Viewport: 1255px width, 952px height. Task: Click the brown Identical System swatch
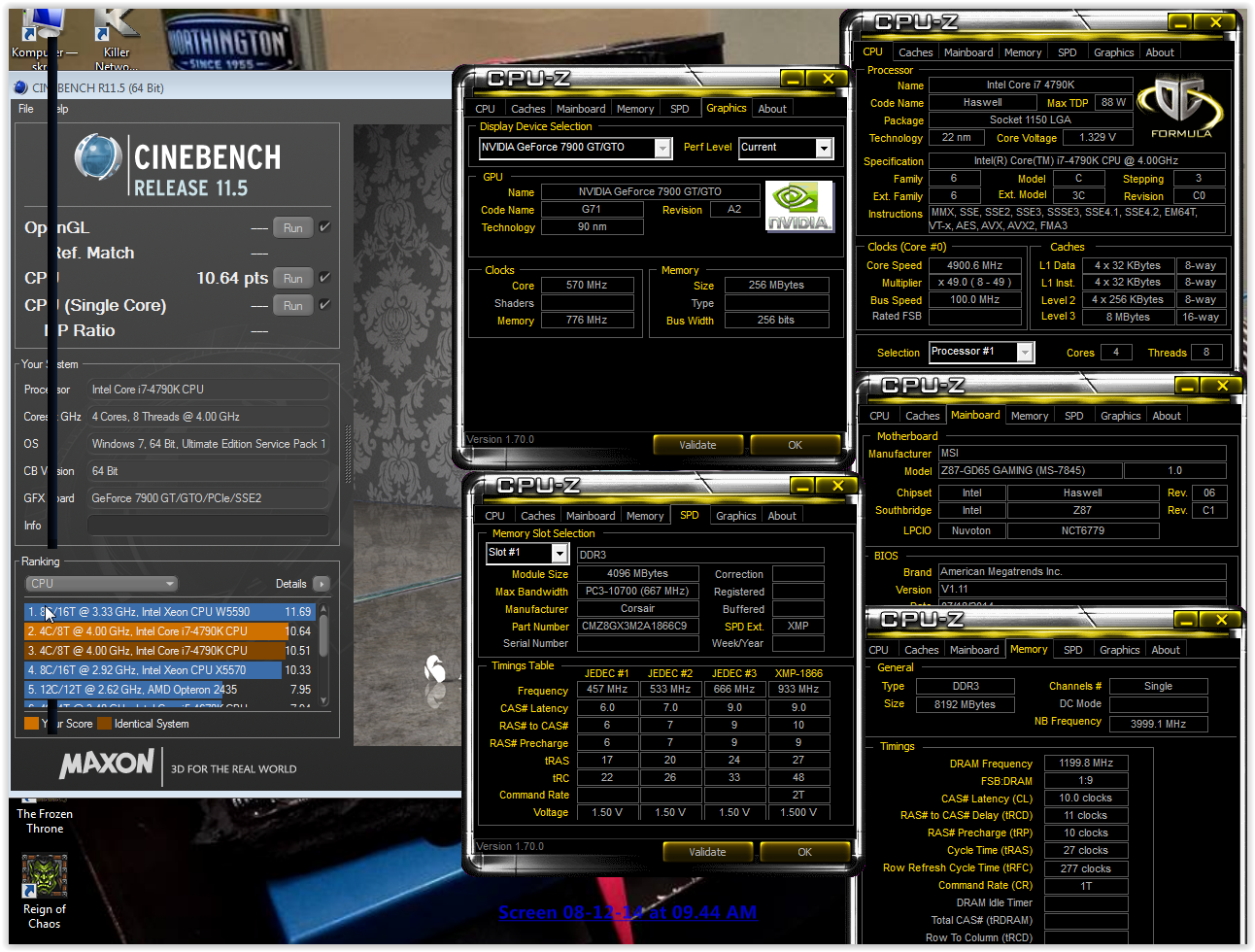(104, 723)
